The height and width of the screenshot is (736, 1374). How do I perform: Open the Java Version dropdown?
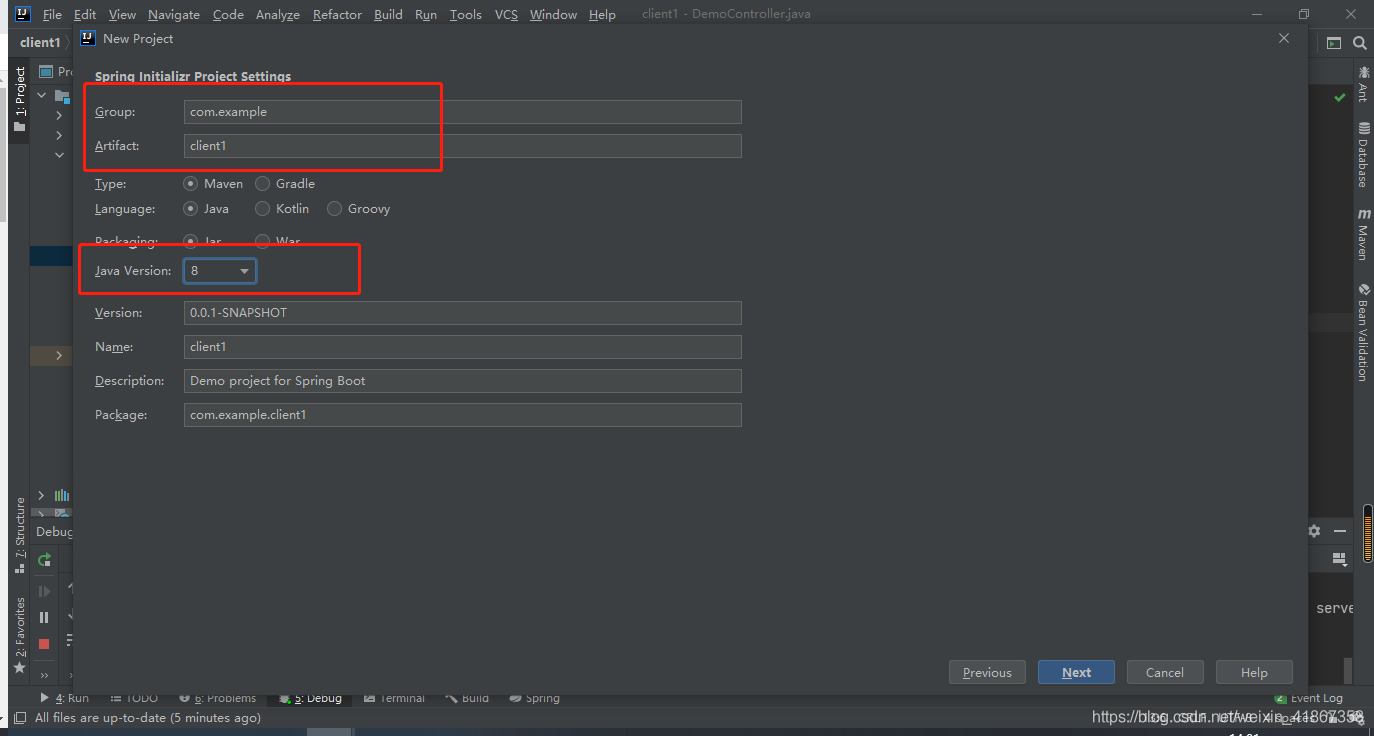(x=220, y=271)
